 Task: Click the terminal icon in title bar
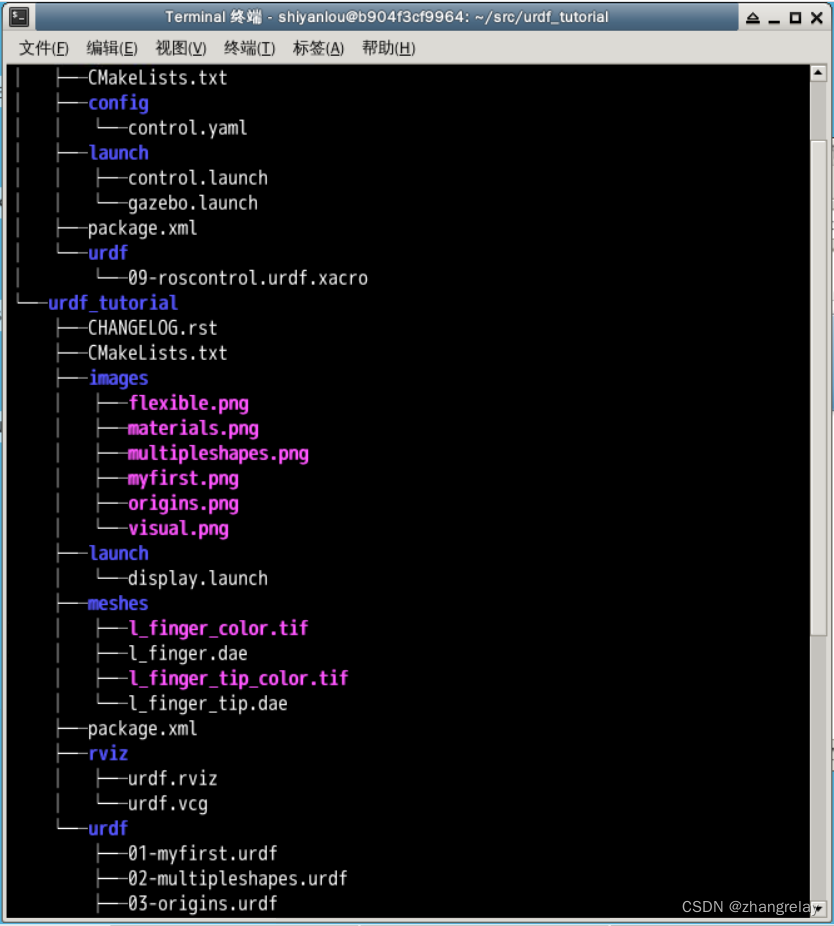[x=19, y=17]
